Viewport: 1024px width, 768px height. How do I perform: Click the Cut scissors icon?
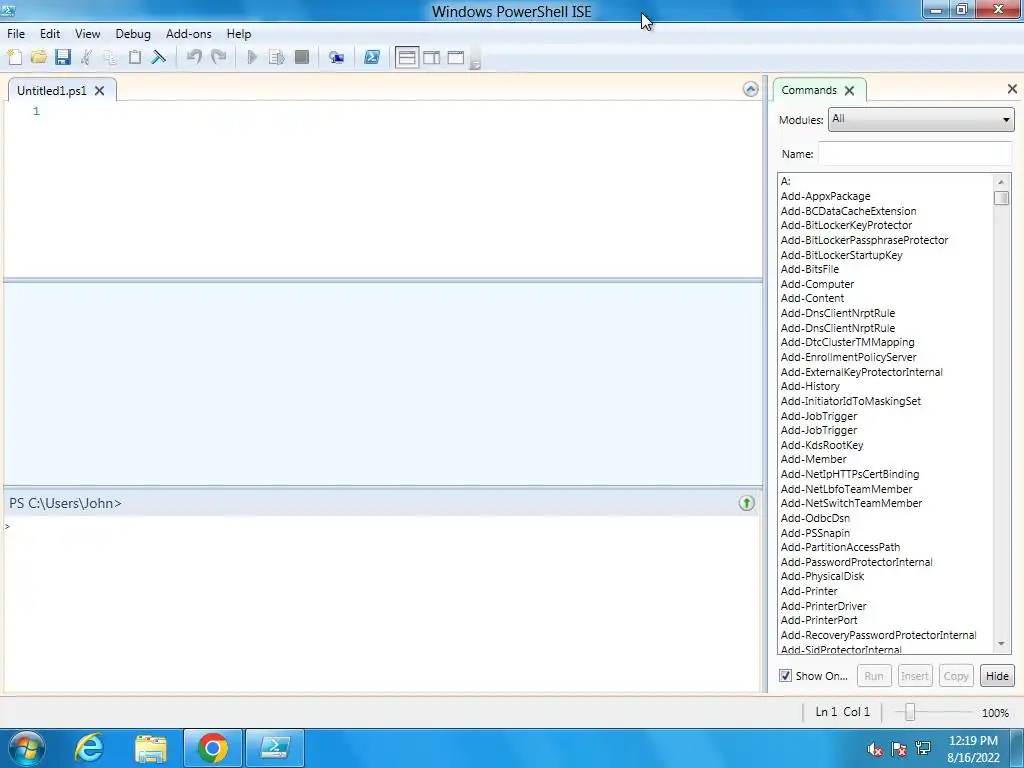(x=86, y=57)
